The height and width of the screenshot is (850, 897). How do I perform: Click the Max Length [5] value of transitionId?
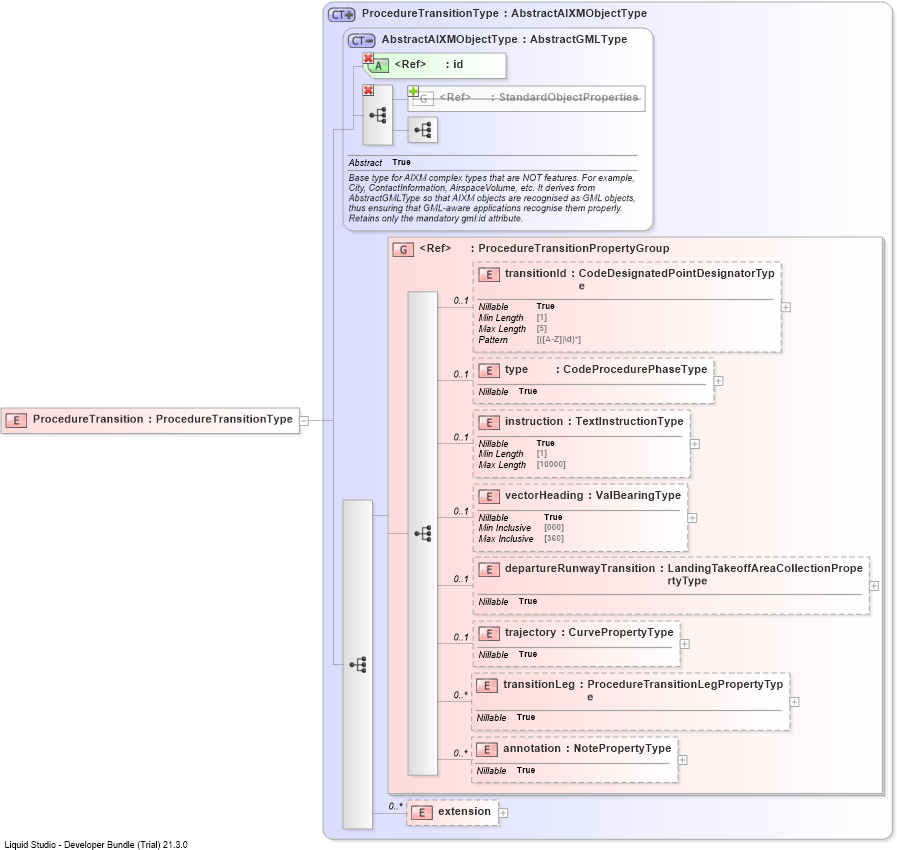541,329
